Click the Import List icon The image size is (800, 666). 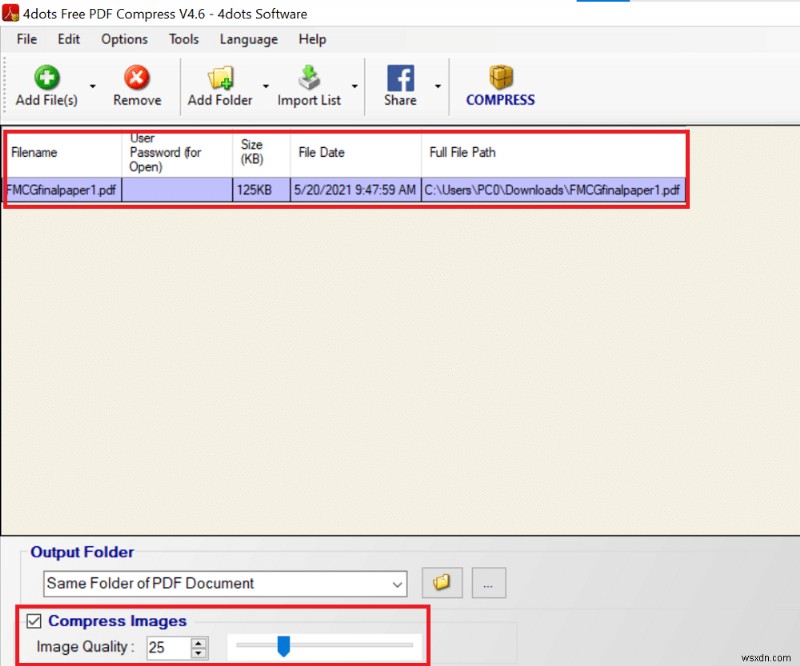[x=309, y=76]
